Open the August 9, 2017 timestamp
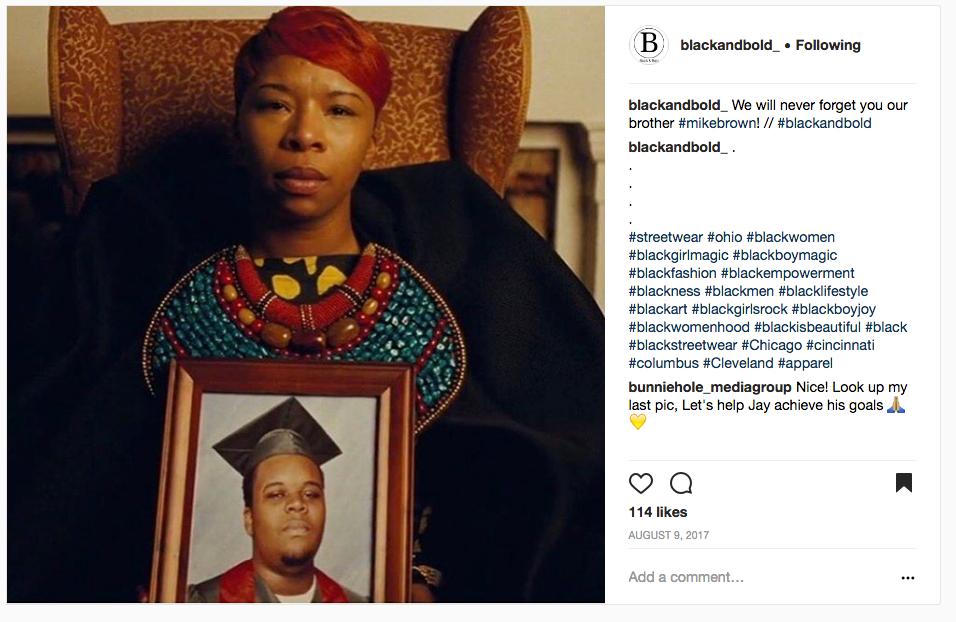Image resolution: width=956 pixels, height=622 pixels. (x=669, y=535)
